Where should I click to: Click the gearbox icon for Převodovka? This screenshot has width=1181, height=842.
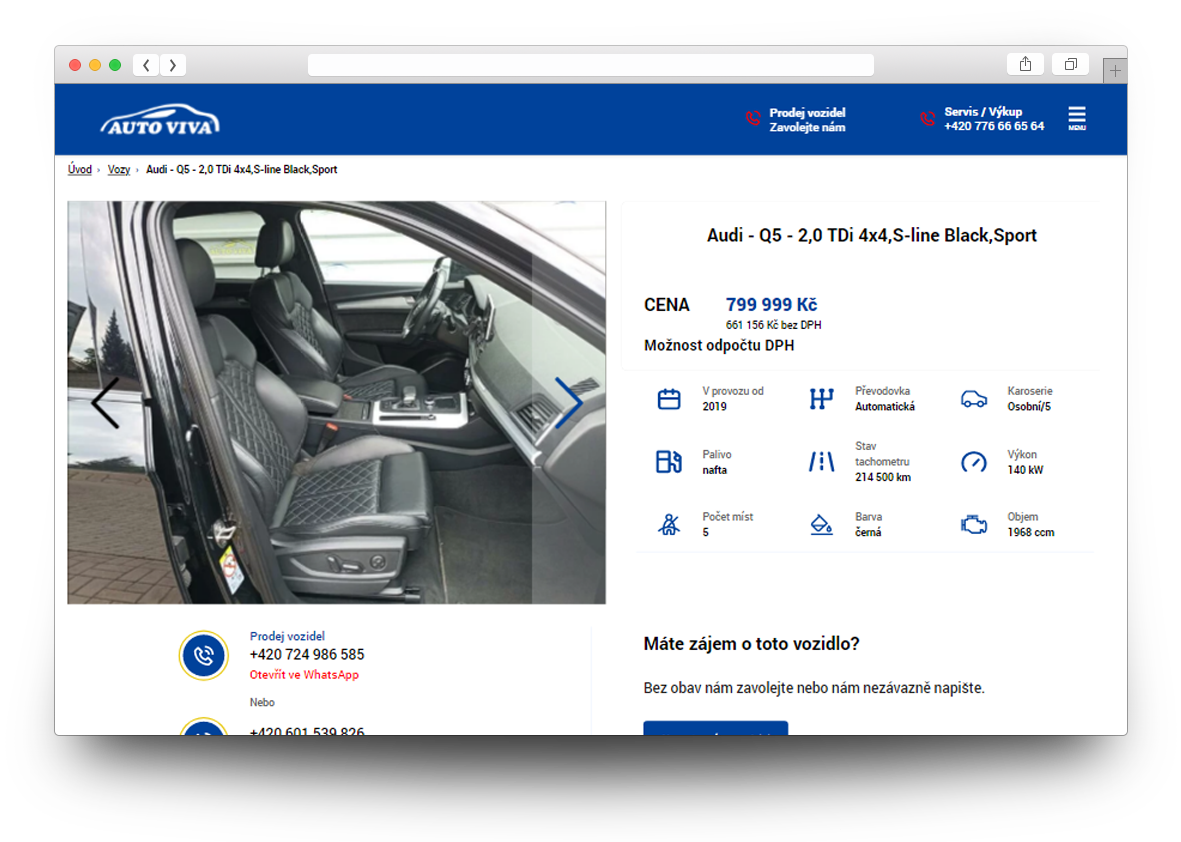point(821,398)
